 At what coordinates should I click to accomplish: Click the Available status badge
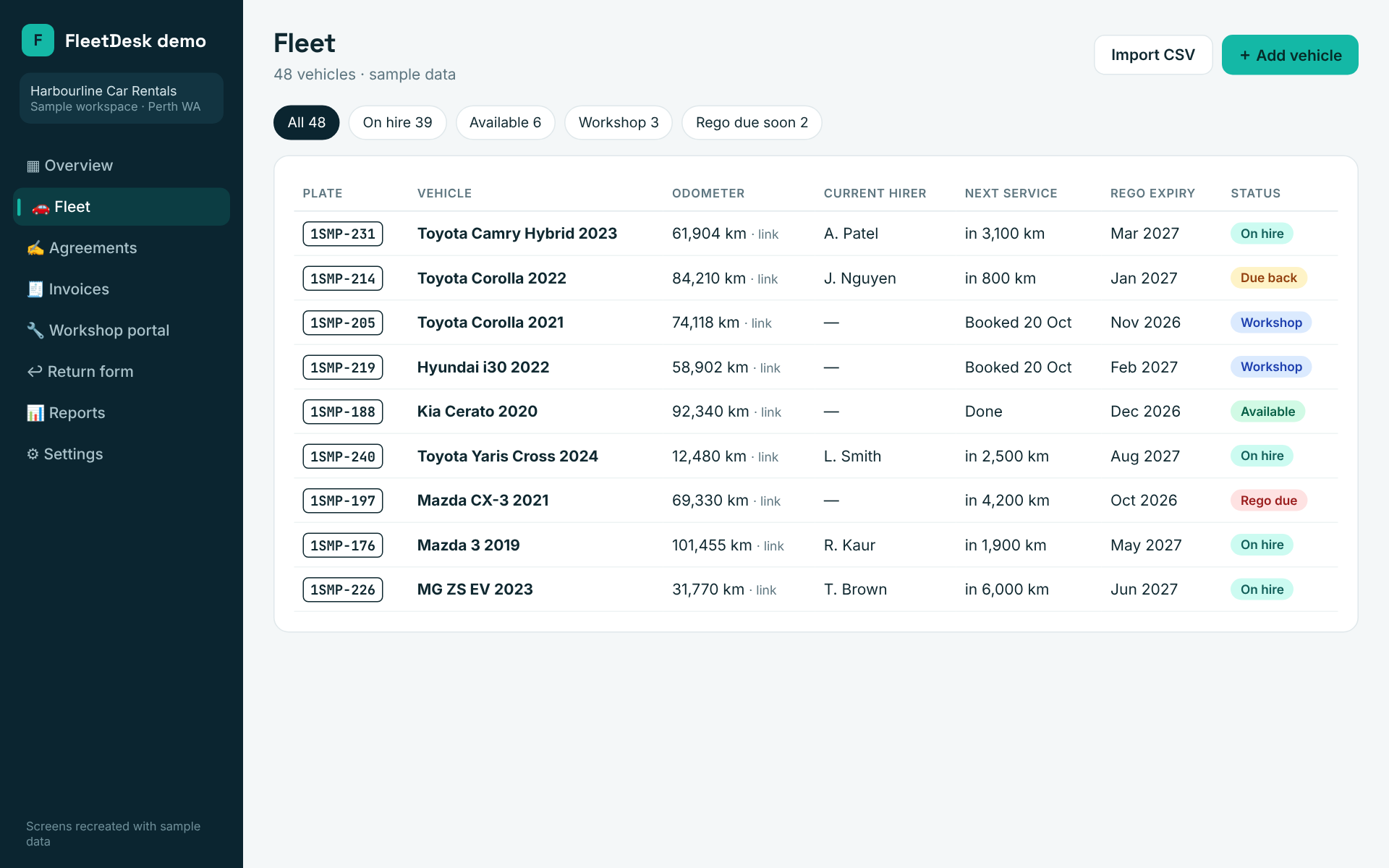pos(1268,412)
